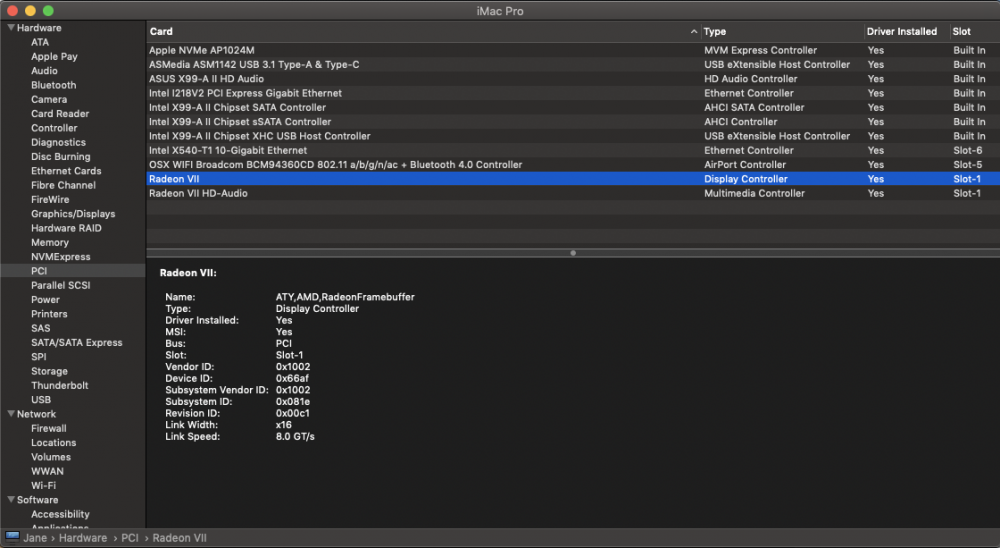Click Radeon VII in the path bar

179,538
